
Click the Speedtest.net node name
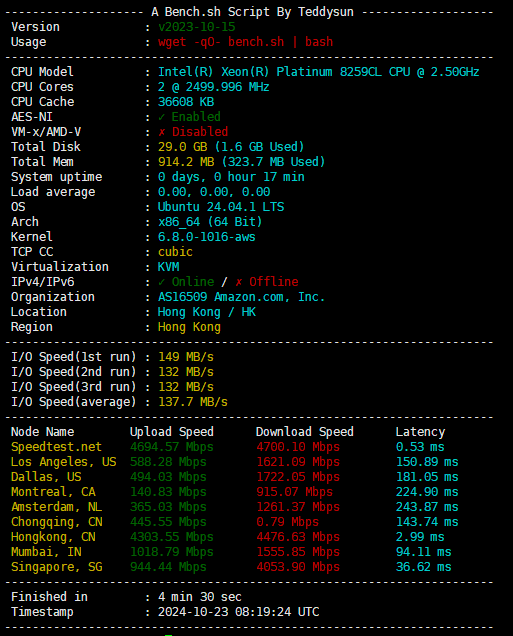click(56, 447)
